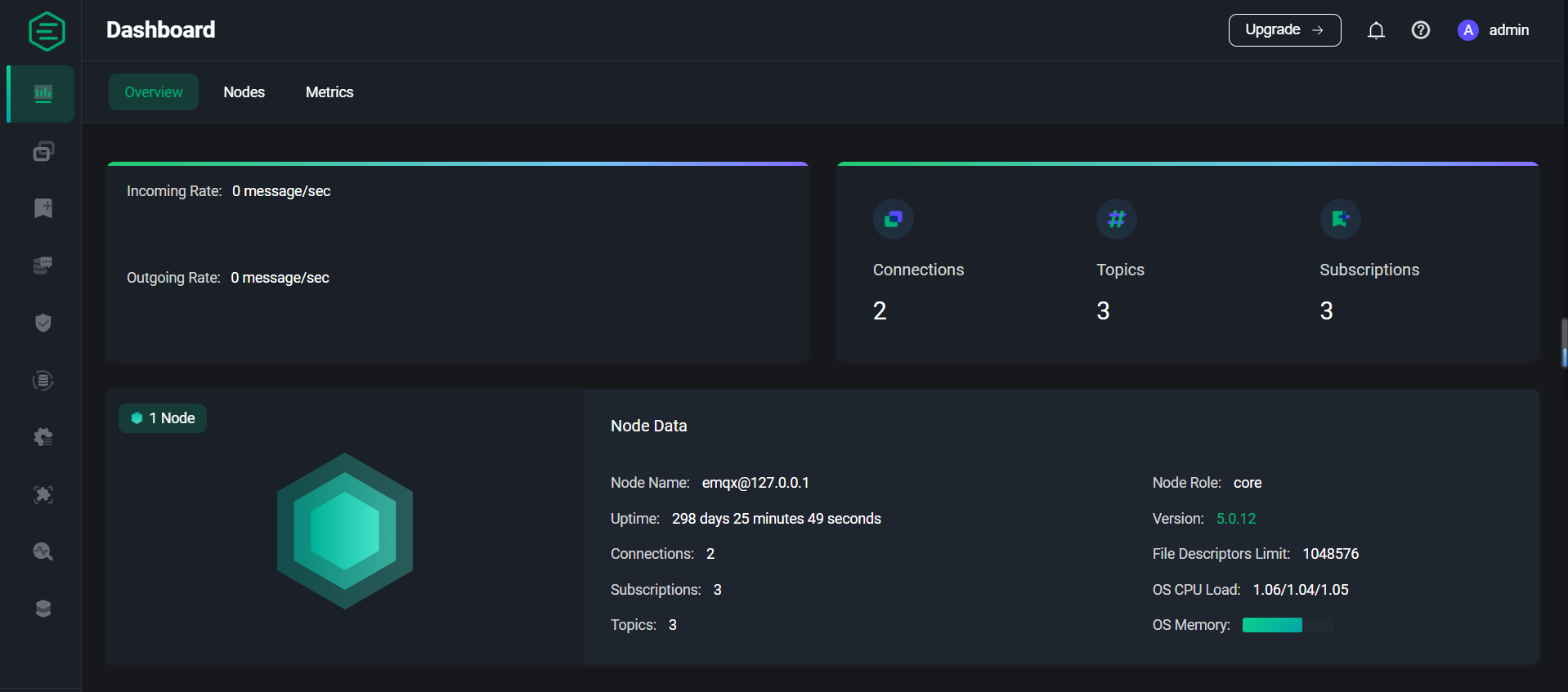Click File Descriptors Limit 1048576
The height and width of the screenshot is (692, 1568).
(x=1331, y=554)
